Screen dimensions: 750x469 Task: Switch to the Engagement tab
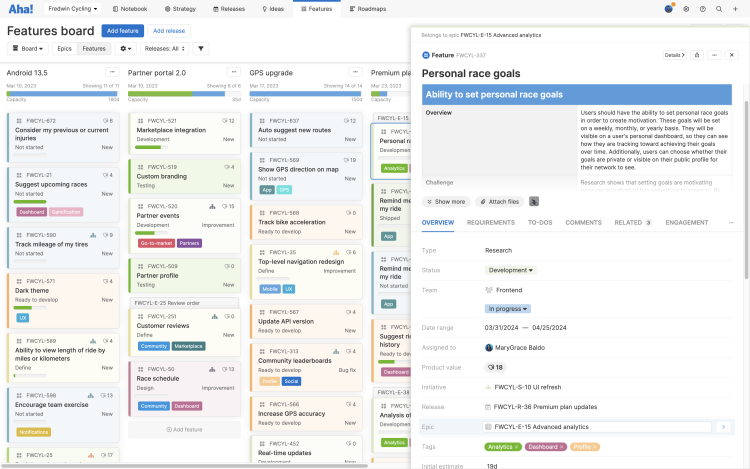pyautogui.click(x=686, y=223)
